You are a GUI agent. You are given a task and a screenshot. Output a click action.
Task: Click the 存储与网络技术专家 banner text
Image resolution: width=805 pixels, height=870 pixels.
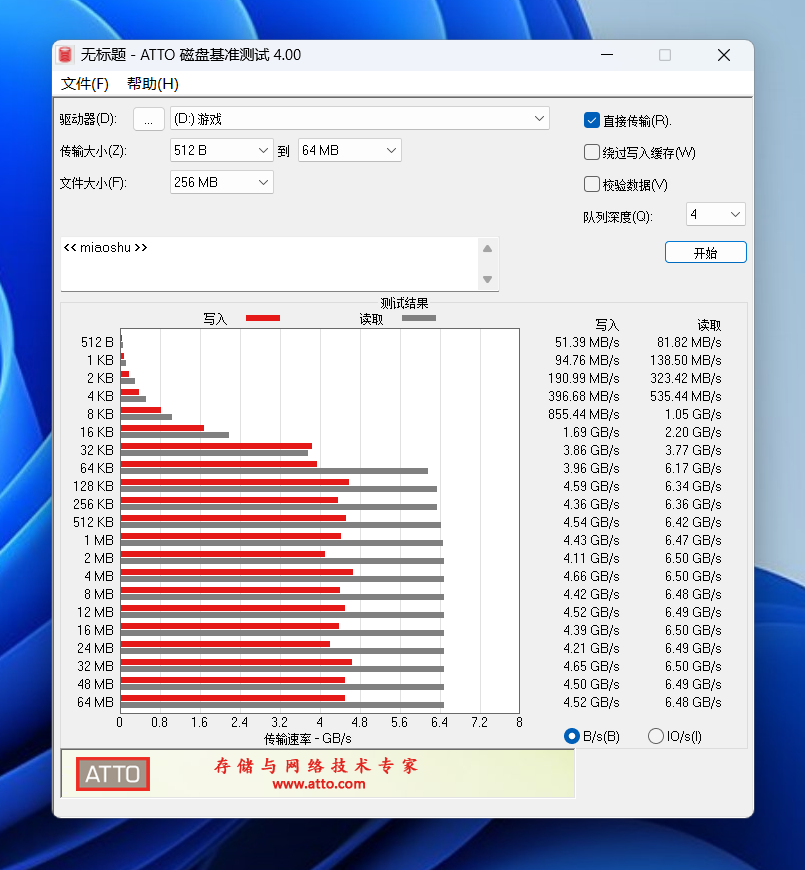click(x=316, y=766)
